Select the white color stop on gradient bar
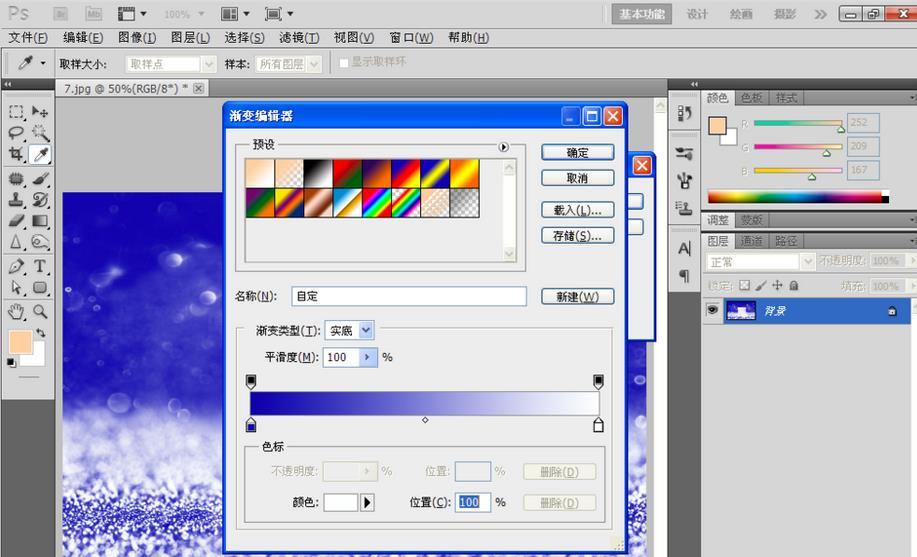 pyautogui.click(x=598, y=425)
